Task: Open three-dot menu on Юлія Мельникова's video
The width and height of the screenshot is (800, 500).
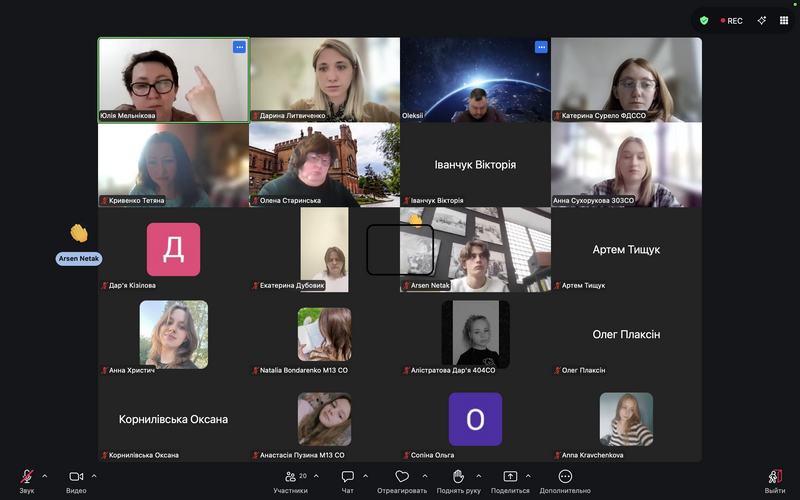Action: tap(239, 47)
